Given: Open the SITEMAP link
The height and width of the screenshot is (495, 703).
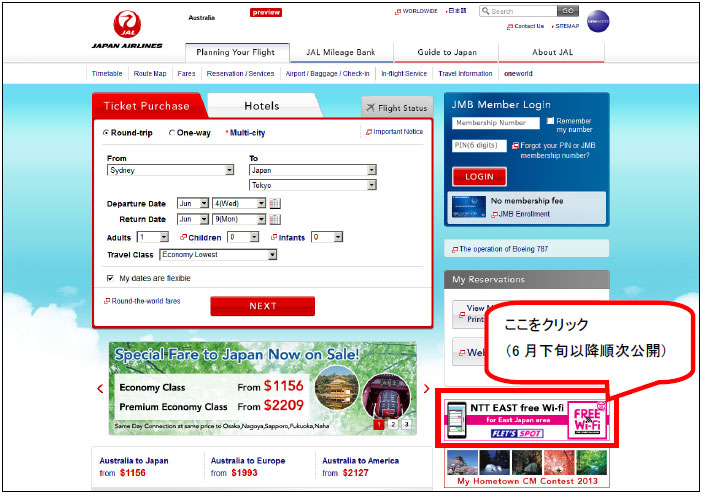Looking at the screenshot, I should (x=567, y=26).
